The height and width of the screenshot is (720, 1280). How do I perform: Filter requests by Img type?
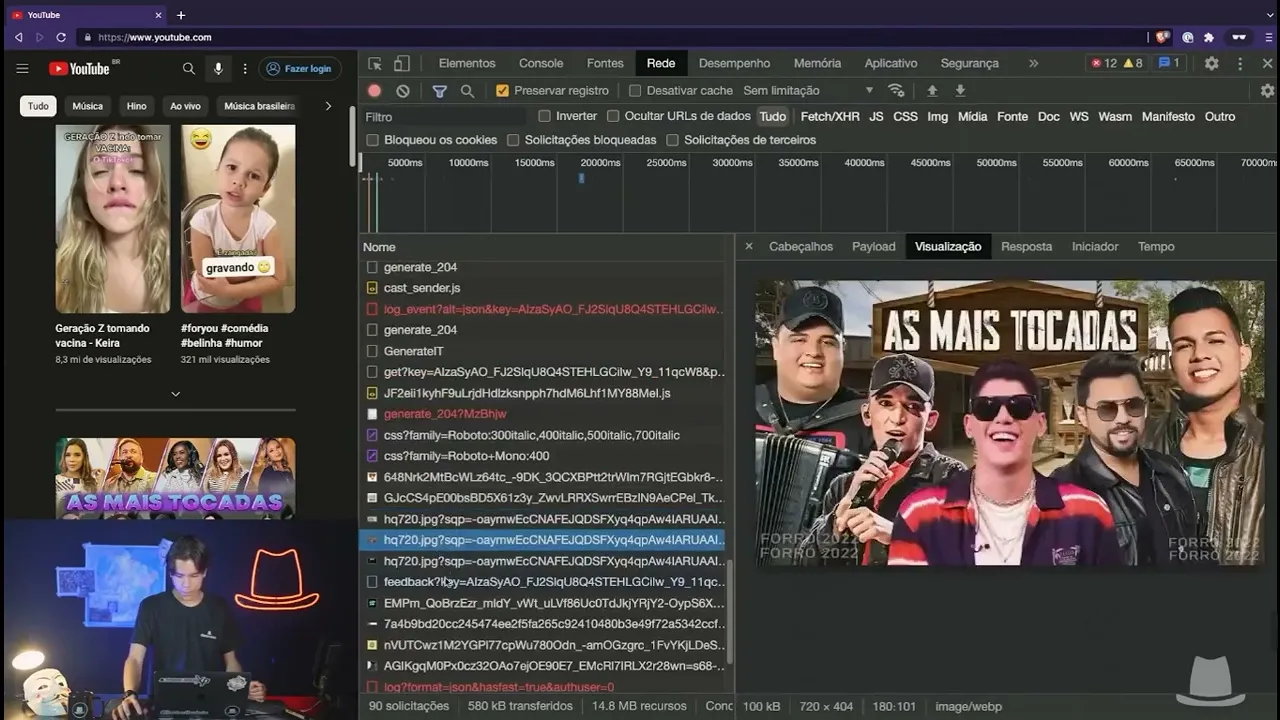pyautogui.click(x=937, y=116)
